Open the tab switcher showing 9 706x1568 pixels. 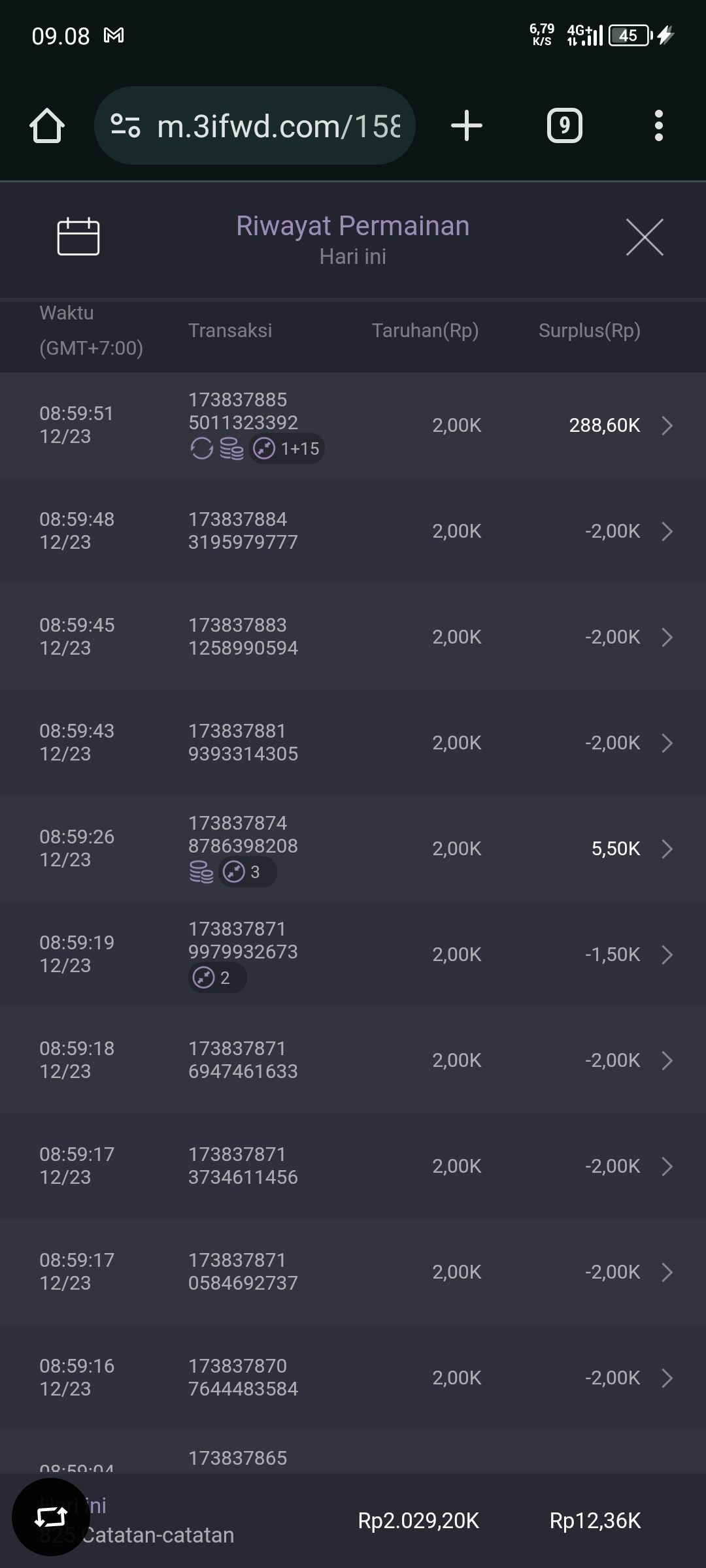pos(564,125)
